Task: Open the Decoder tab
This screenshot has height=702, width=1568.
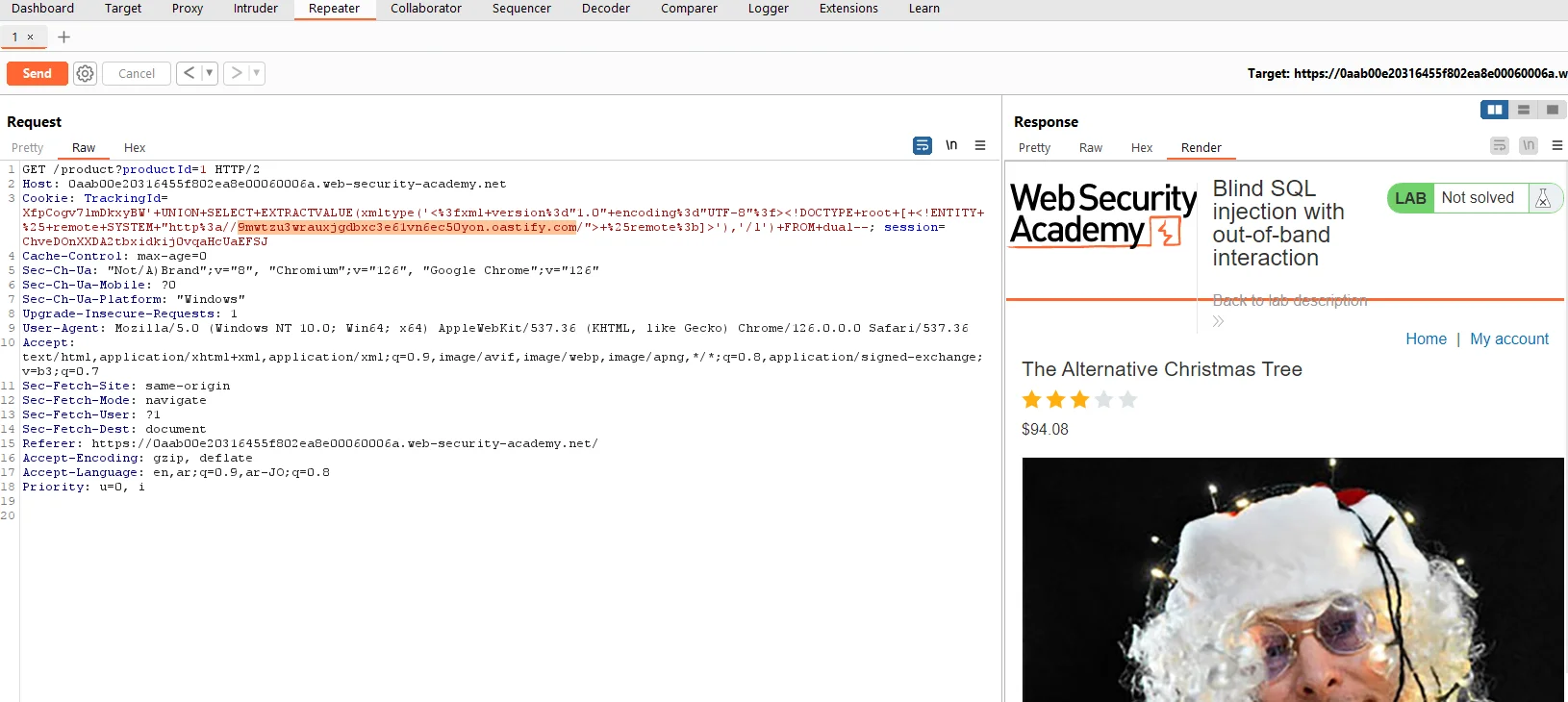Action: click(x=606, y=9)
